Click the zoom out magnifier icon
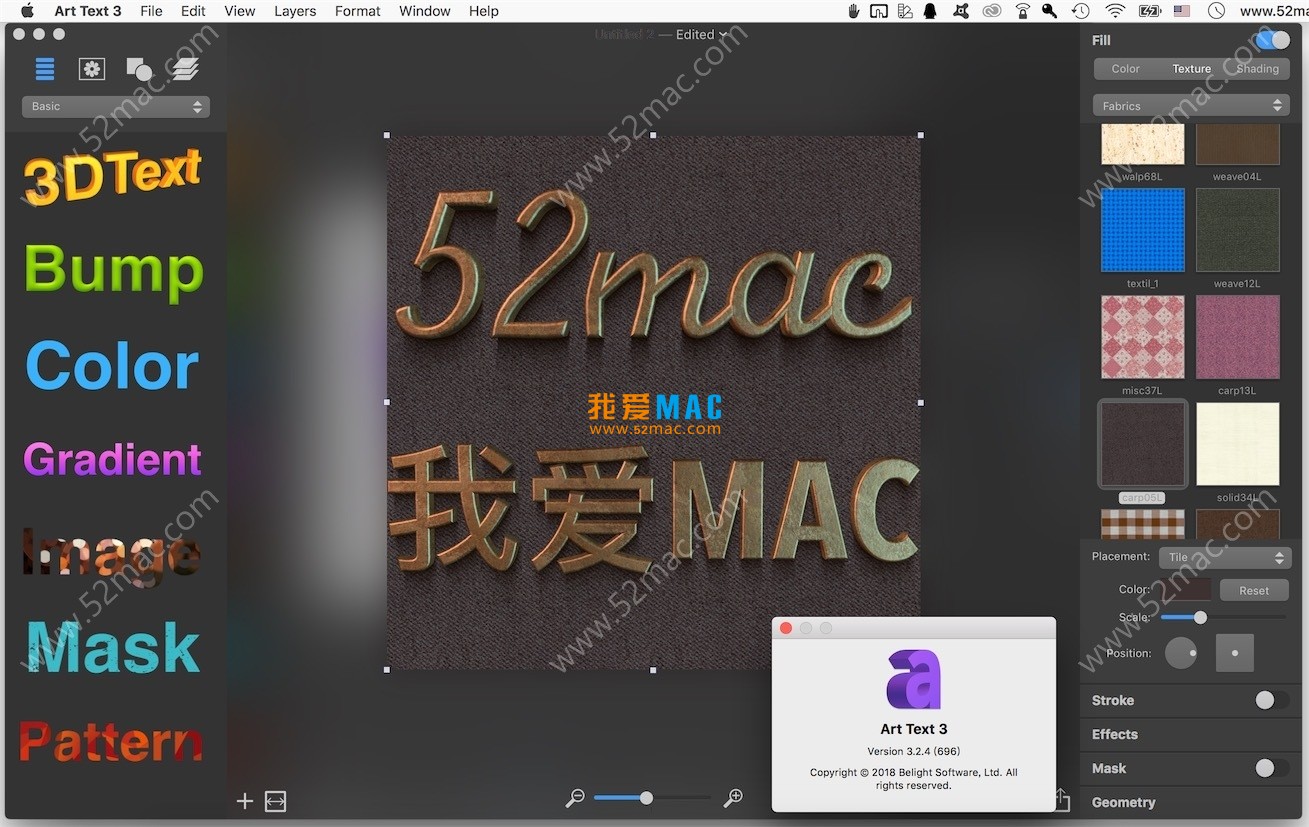 (575, 797)
